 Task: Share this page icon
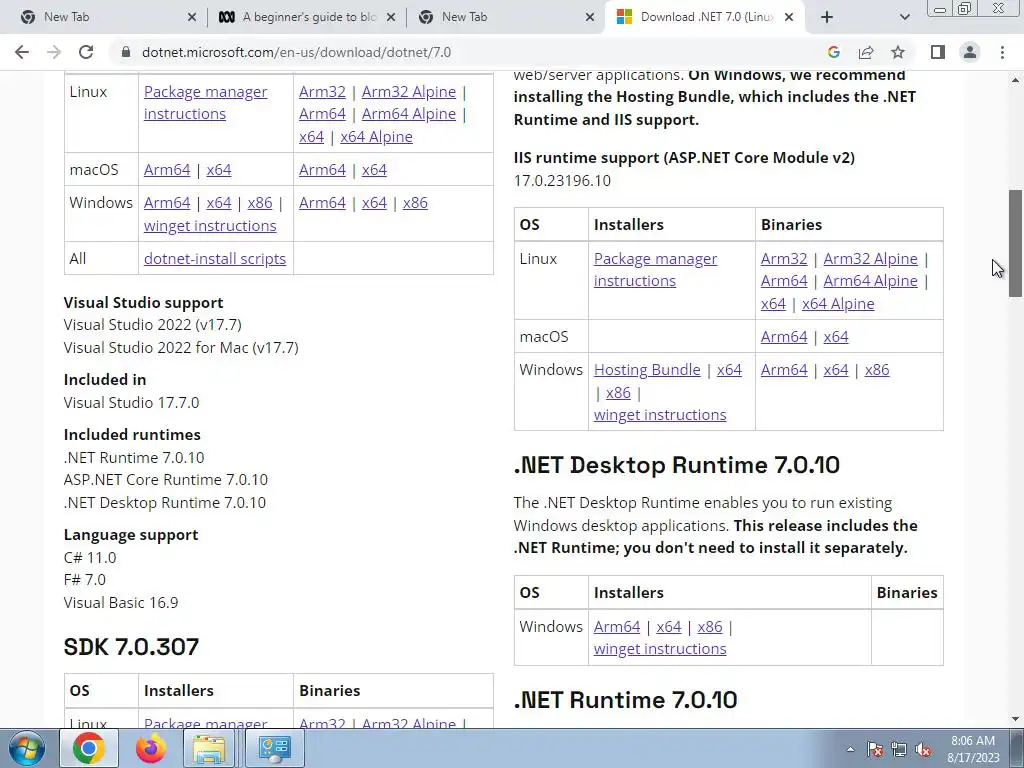866,52
